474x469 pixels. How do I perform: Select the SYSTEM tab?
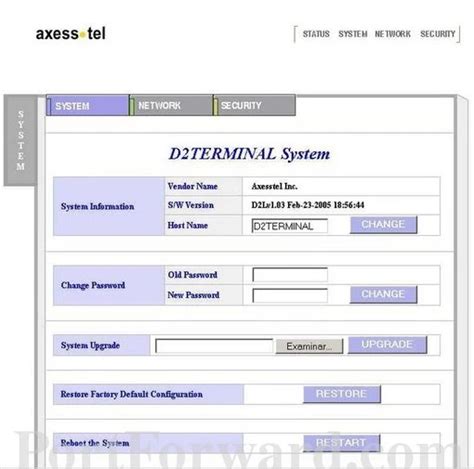(87, 106)
